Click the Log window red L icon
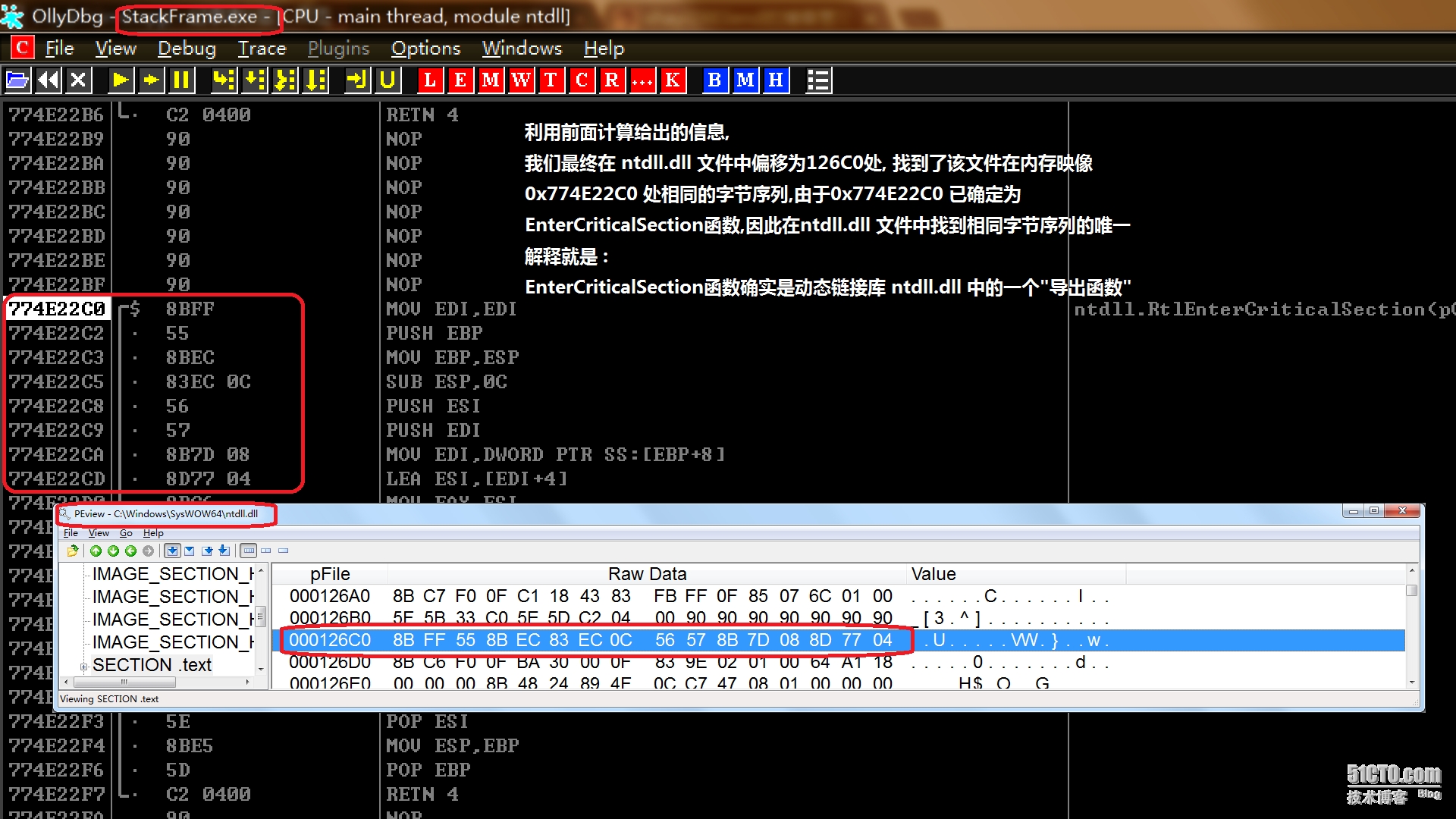This screenshot has width=1456, height=819. click(x=430, y=80)
